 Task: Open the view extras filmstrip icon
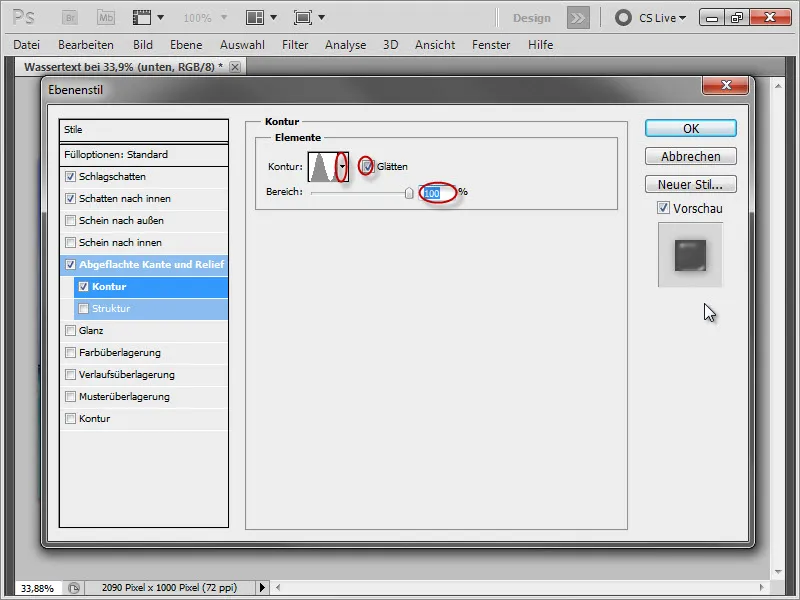pos(142,18)
